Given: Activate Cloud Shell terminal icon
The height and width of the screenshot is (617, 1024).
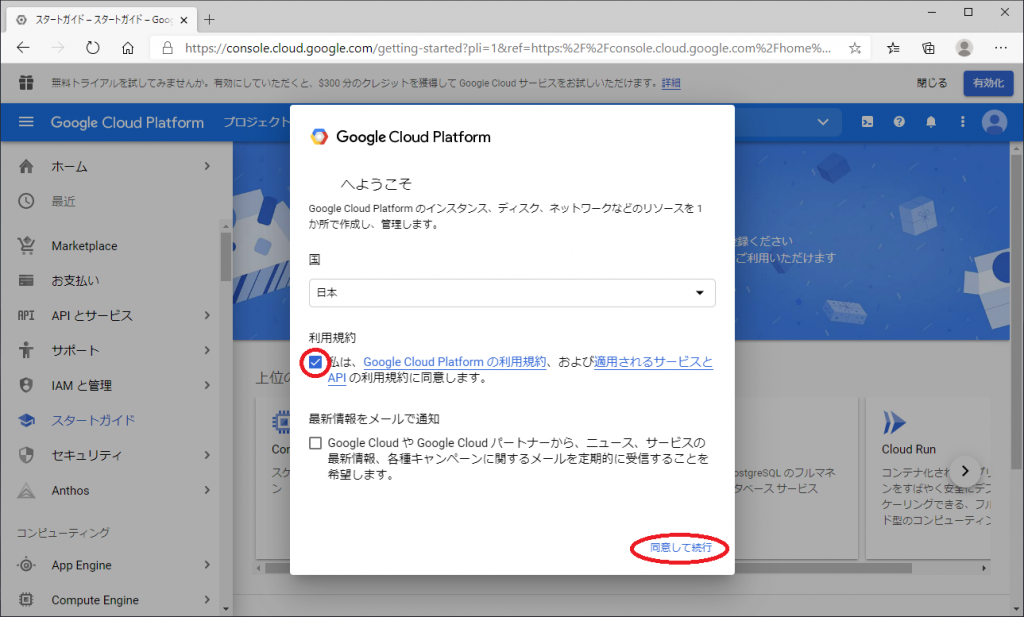Looking at the screenshot, I should tap(868, 122).
